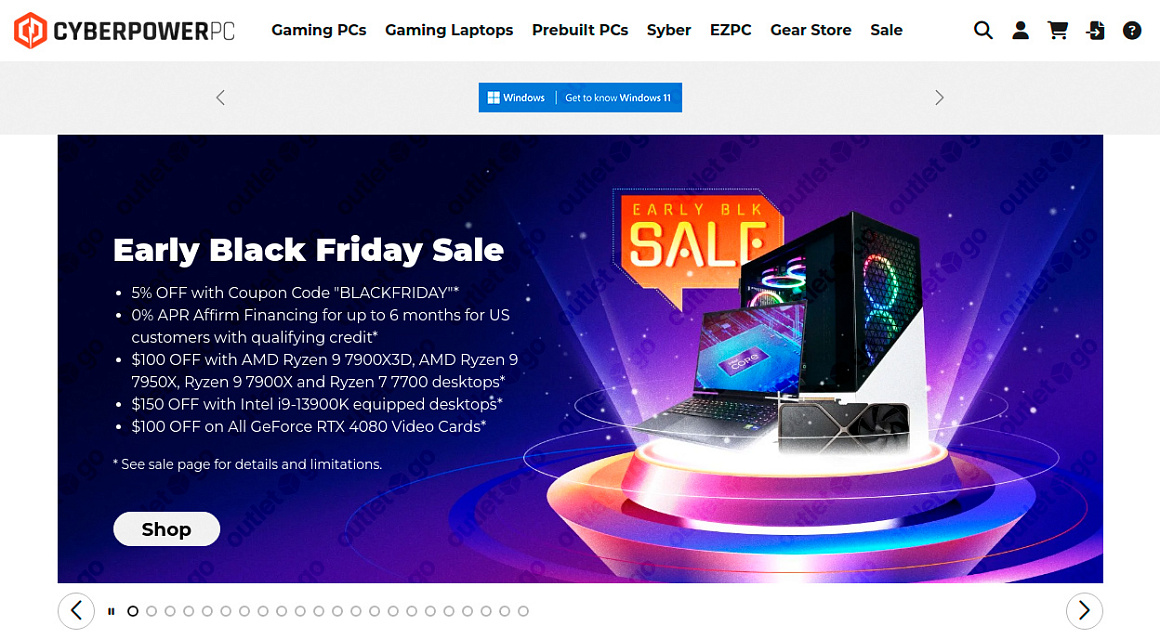
Task: Open the search magnifier icon
Action: point(982,30)
